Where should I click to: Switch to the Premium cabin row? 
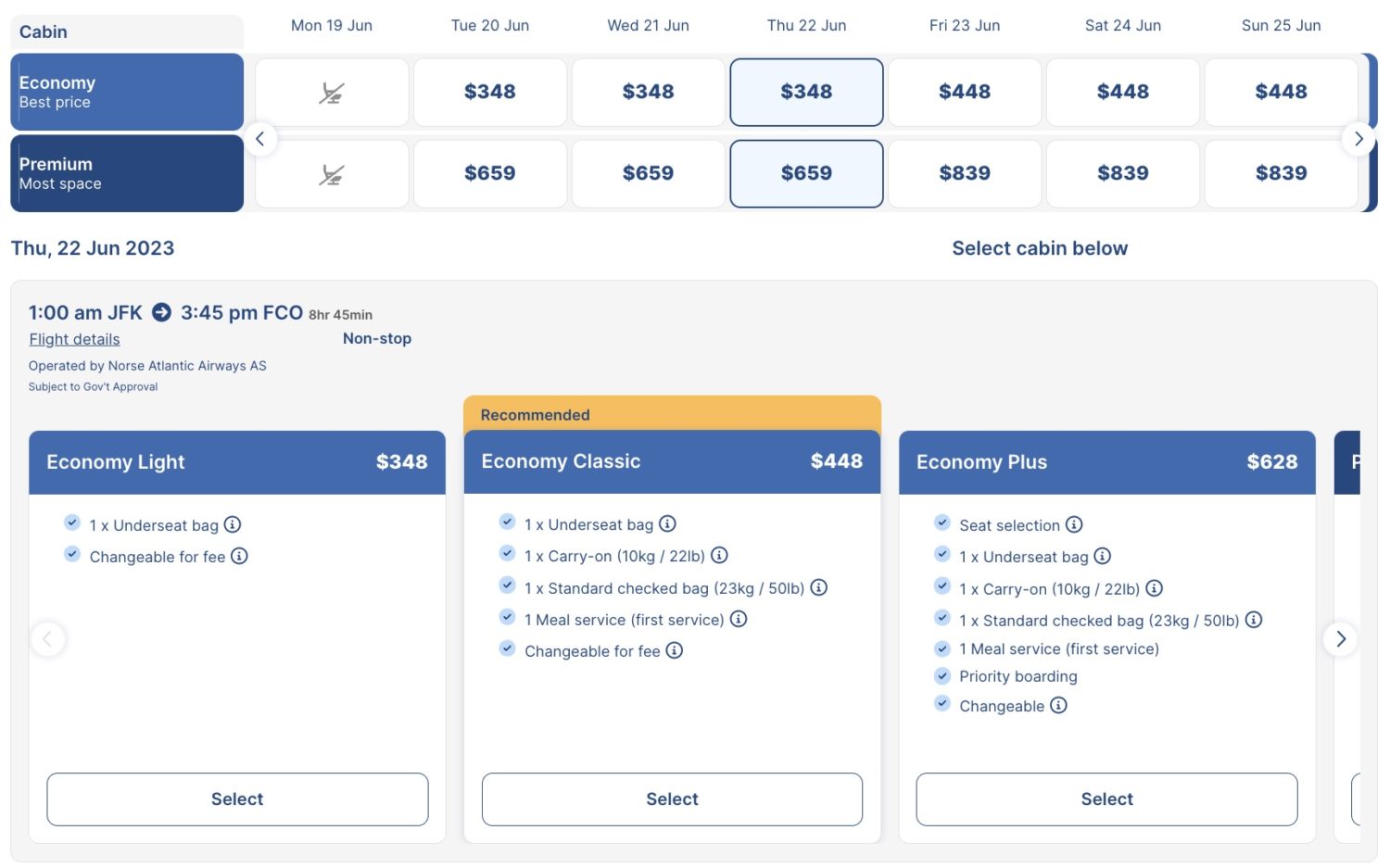[x=127, y=173]
